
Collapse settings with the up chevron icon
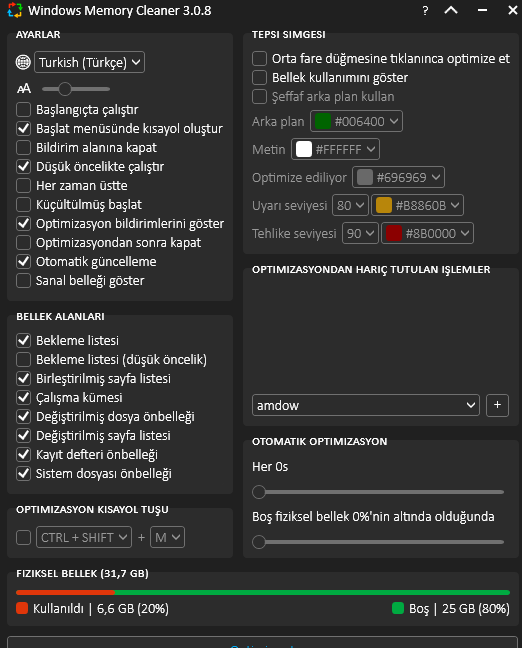451,10
